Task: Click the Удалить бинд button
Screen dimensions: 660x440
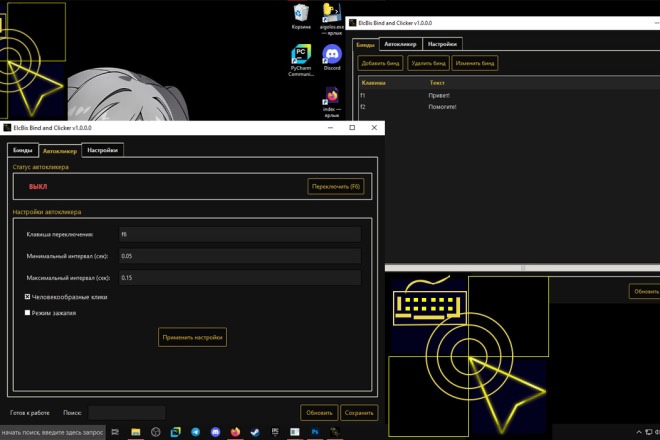Action: (x=427, y=63)
